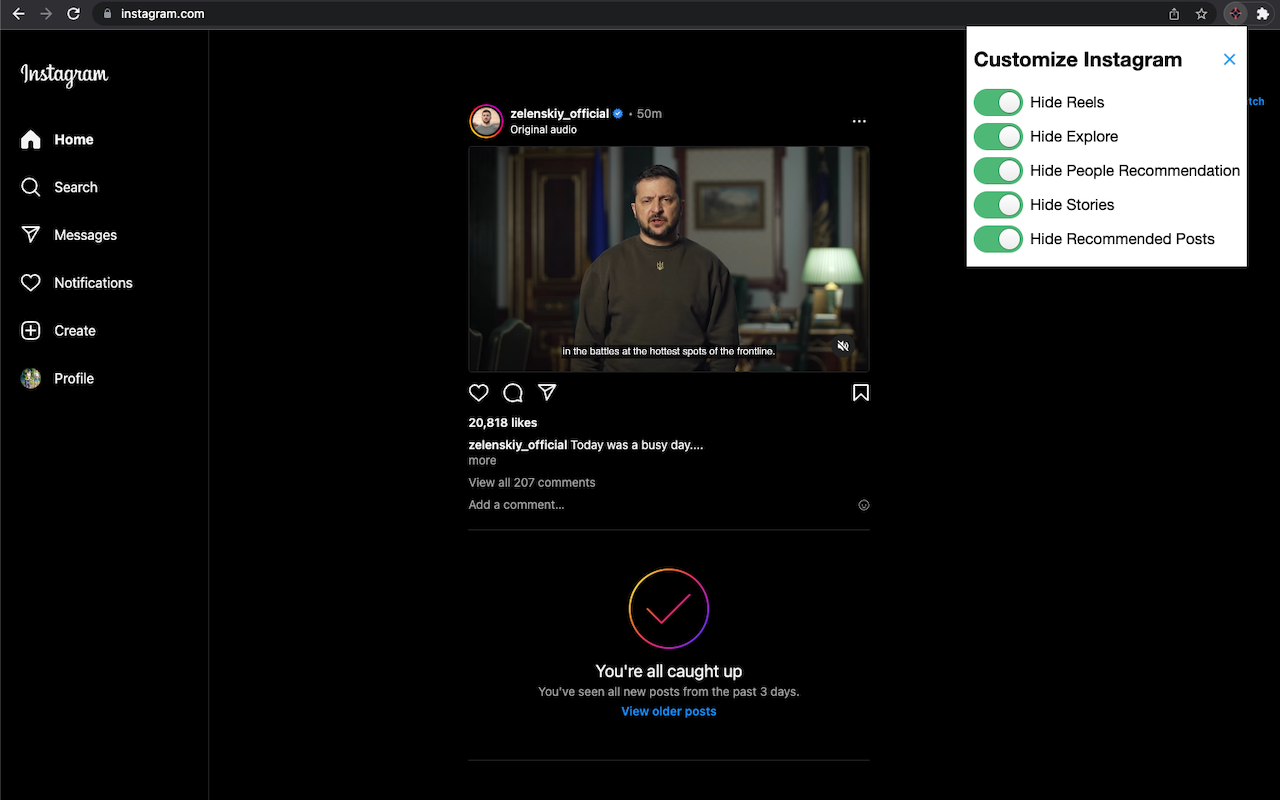Open Notifications via the heart sidebar icon
This screenshot has height=800, width=1280.
click(x=30, y=283)
